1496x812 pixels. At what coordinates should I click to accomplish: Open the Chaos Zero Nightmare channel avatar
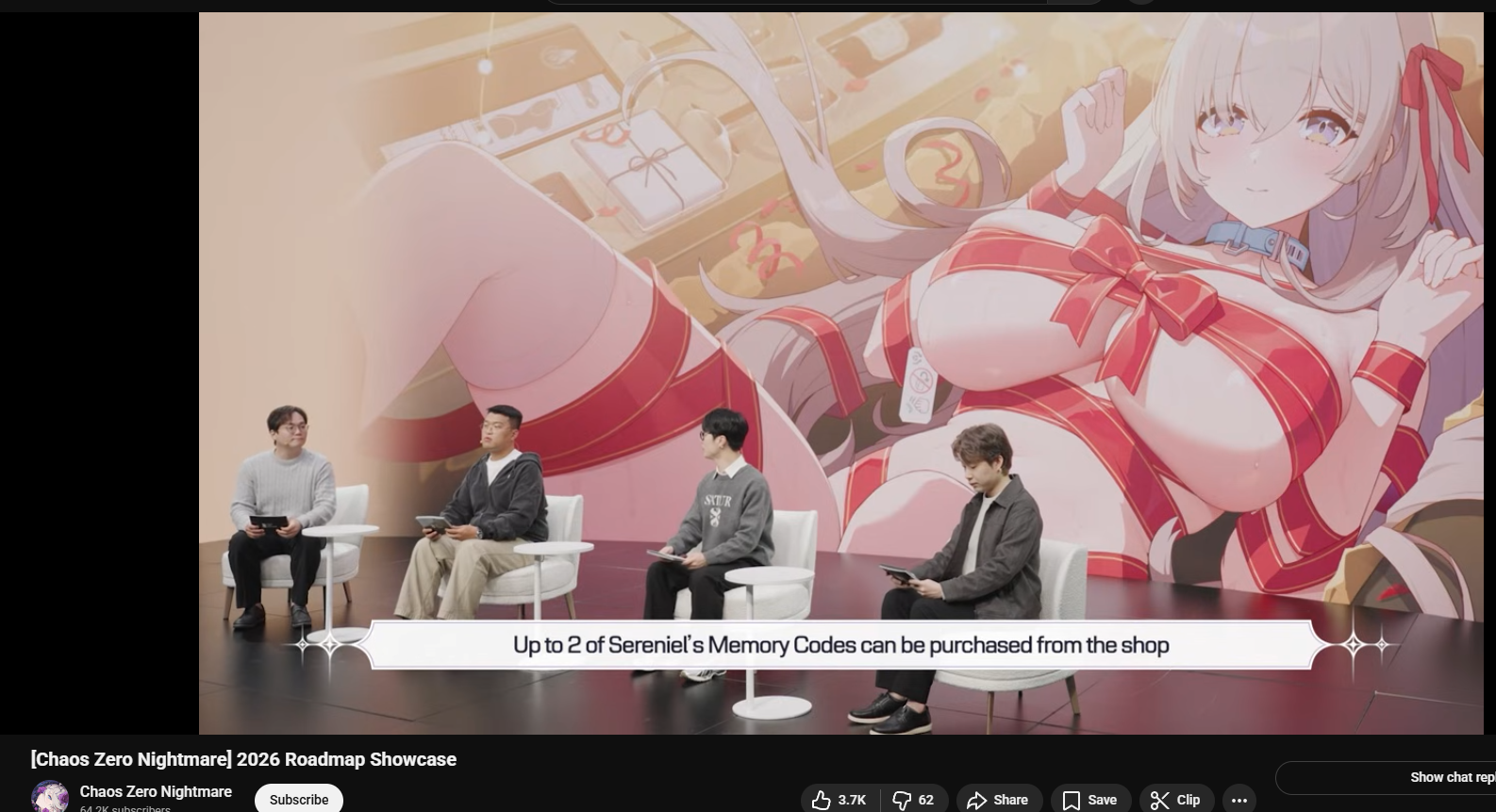click(x=50, y=798)
